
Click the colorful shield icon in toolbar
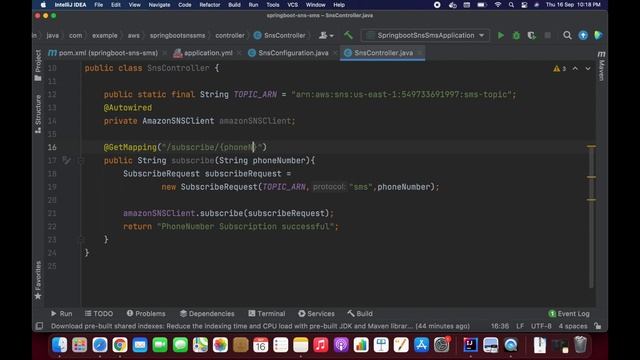[x=598, y=36]
